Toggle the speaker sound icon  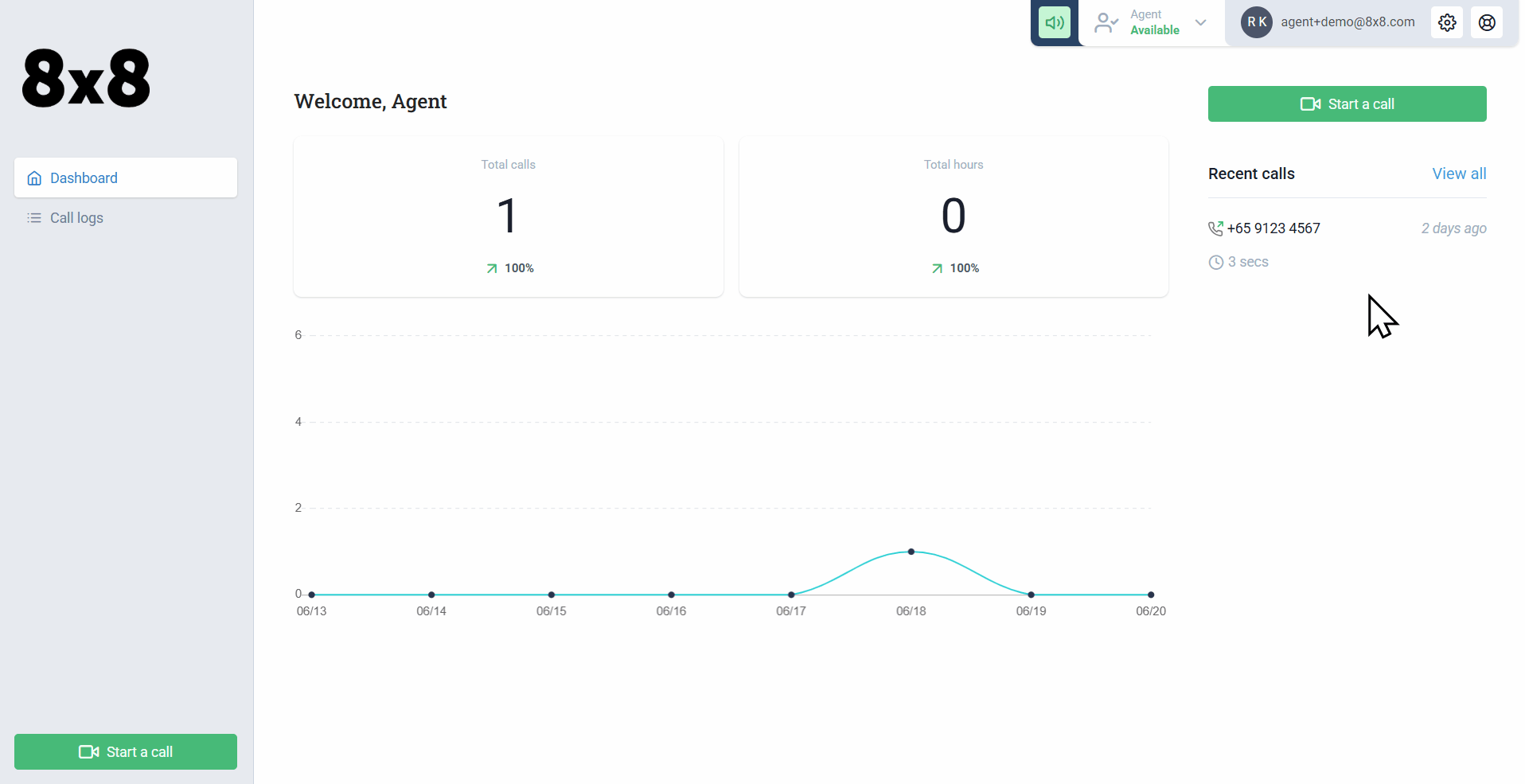click(x=1054, y=23)
